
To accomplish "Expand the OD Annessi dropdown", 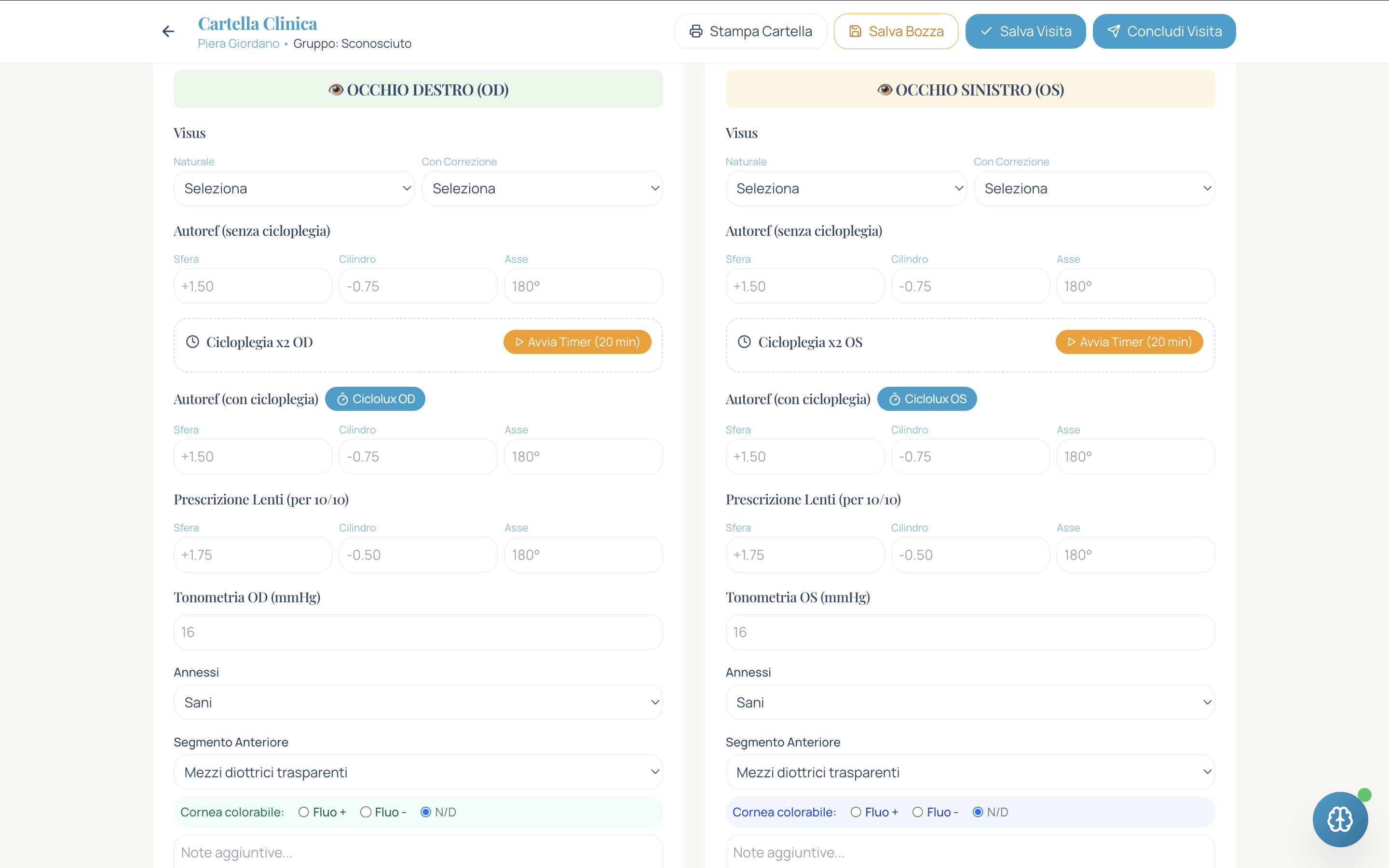I will point(418,702).
